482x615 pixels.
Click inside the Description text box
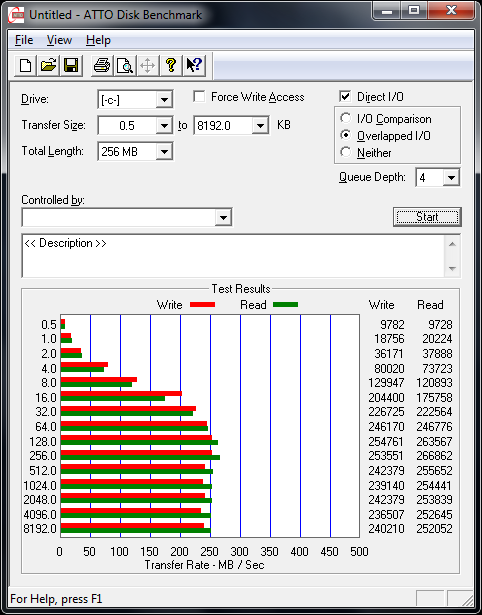click(233, 256)
